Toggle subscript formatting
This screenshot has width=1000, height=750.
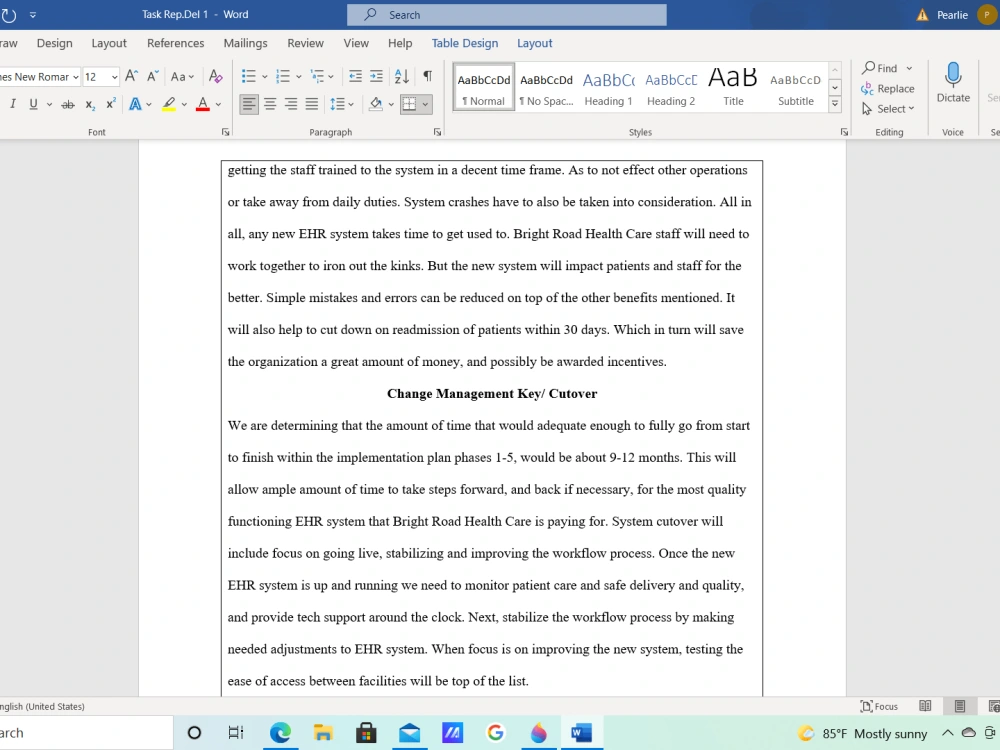tap(90, 104)
